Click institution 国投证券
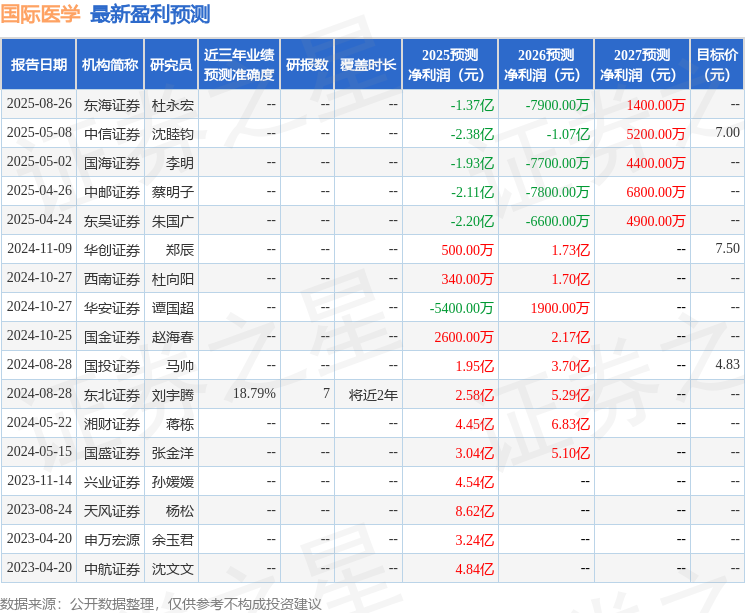745x613 pixels. click(x=112, y=366)
